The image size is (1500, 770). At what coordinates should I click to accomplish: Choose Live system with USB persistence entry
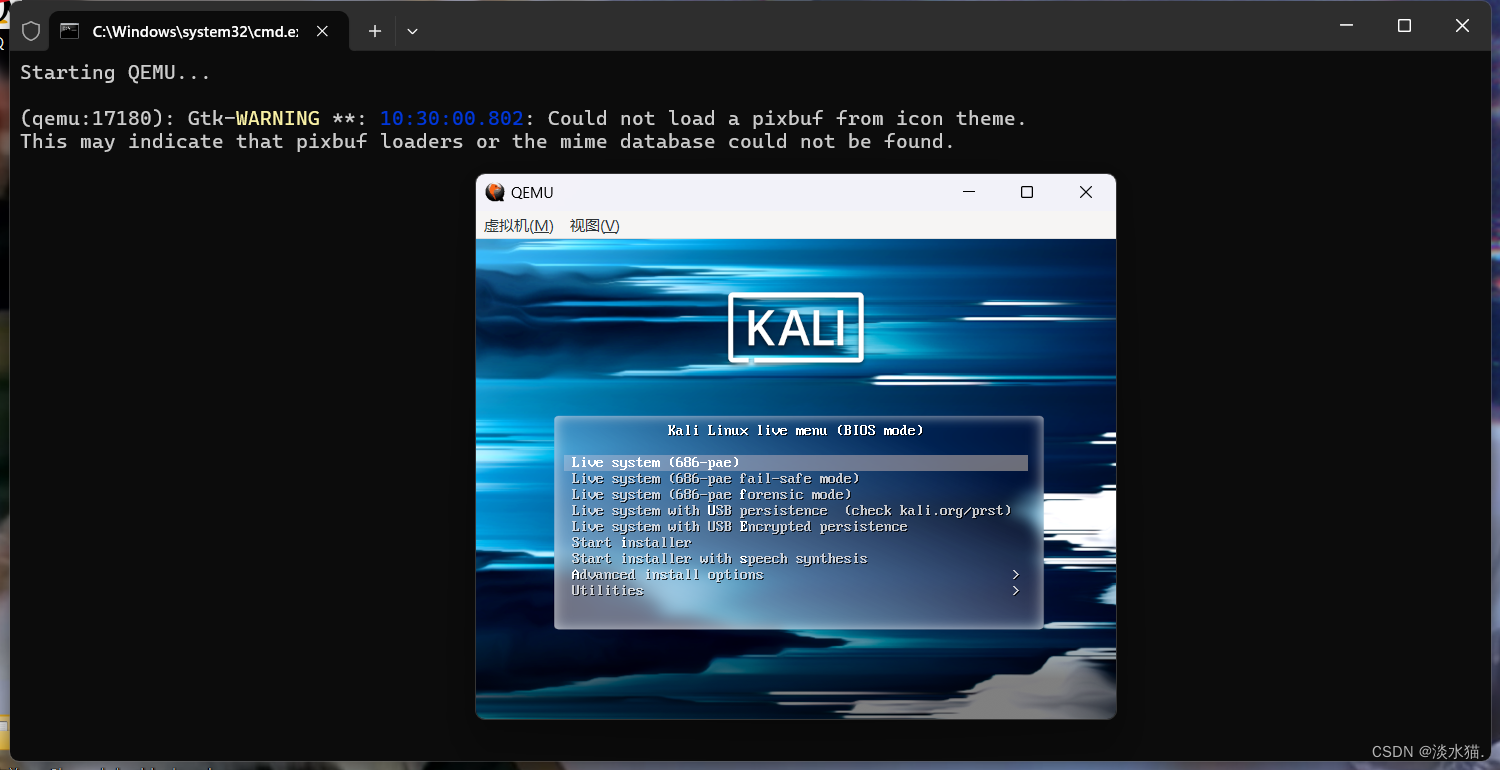[x=791, y=511]
